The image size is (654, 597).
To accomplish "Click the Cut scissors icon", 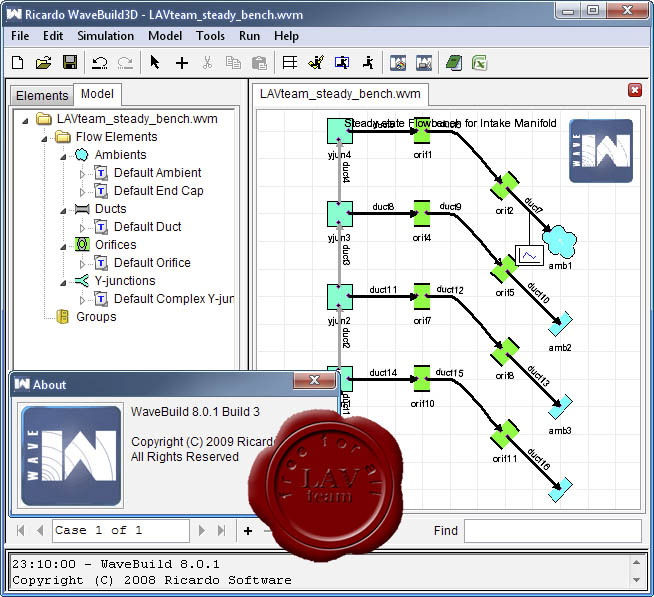I will [207, 63].
